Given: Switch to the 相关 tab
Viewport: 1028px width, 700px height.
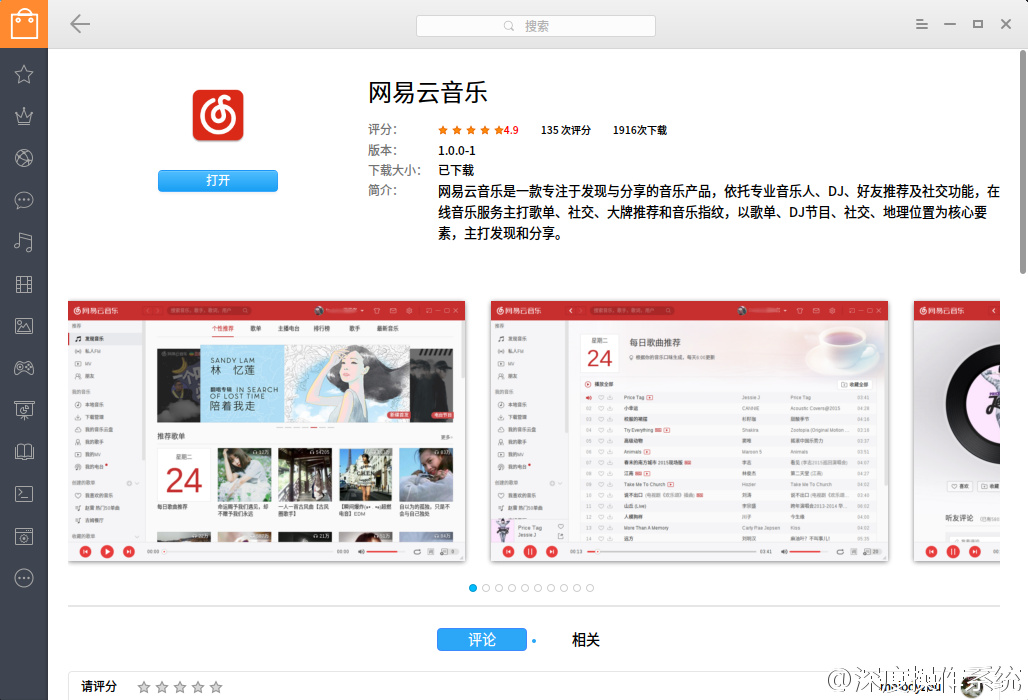Looking at the screenshot, I should coord(586,640).
